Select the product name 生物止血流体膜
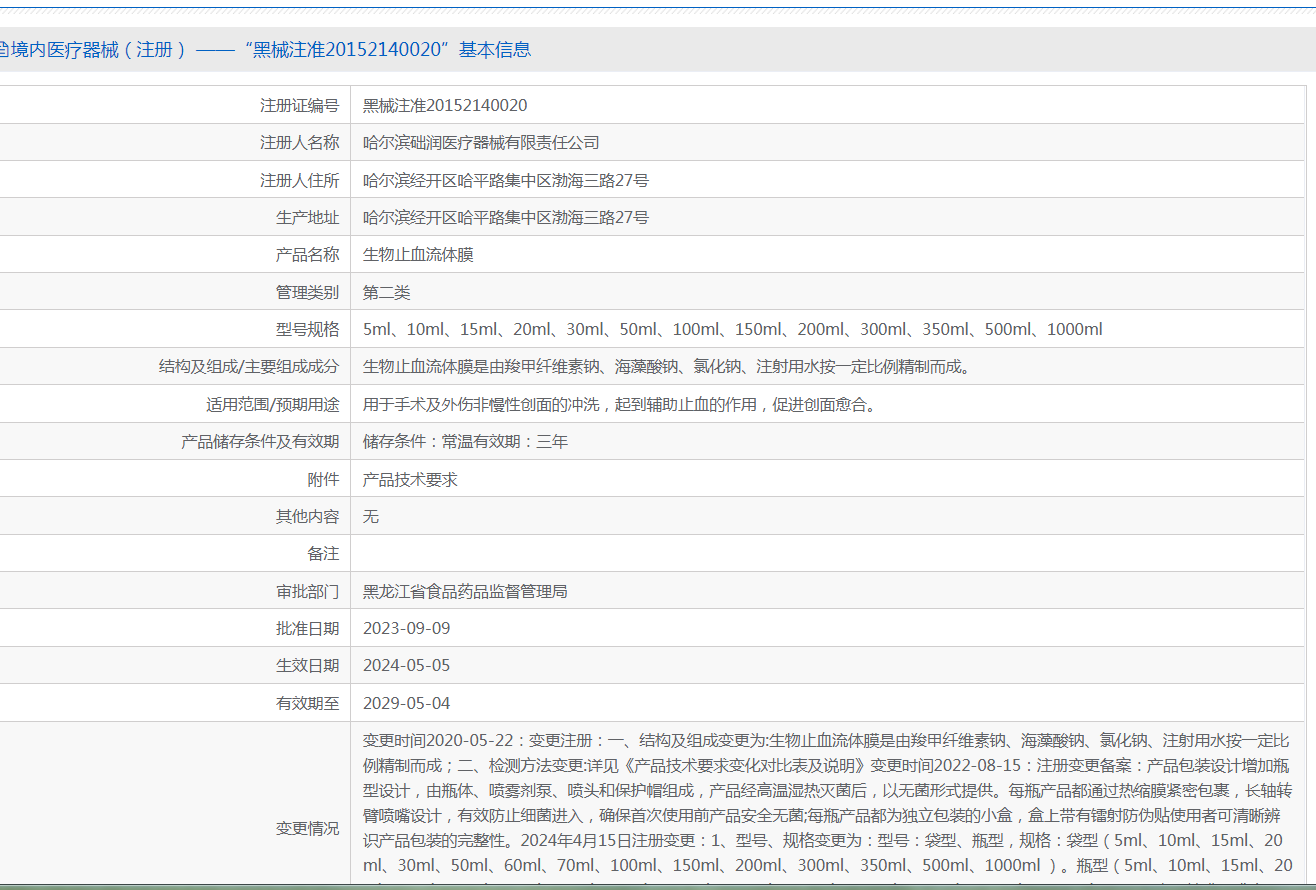 (x=418, y=255)
